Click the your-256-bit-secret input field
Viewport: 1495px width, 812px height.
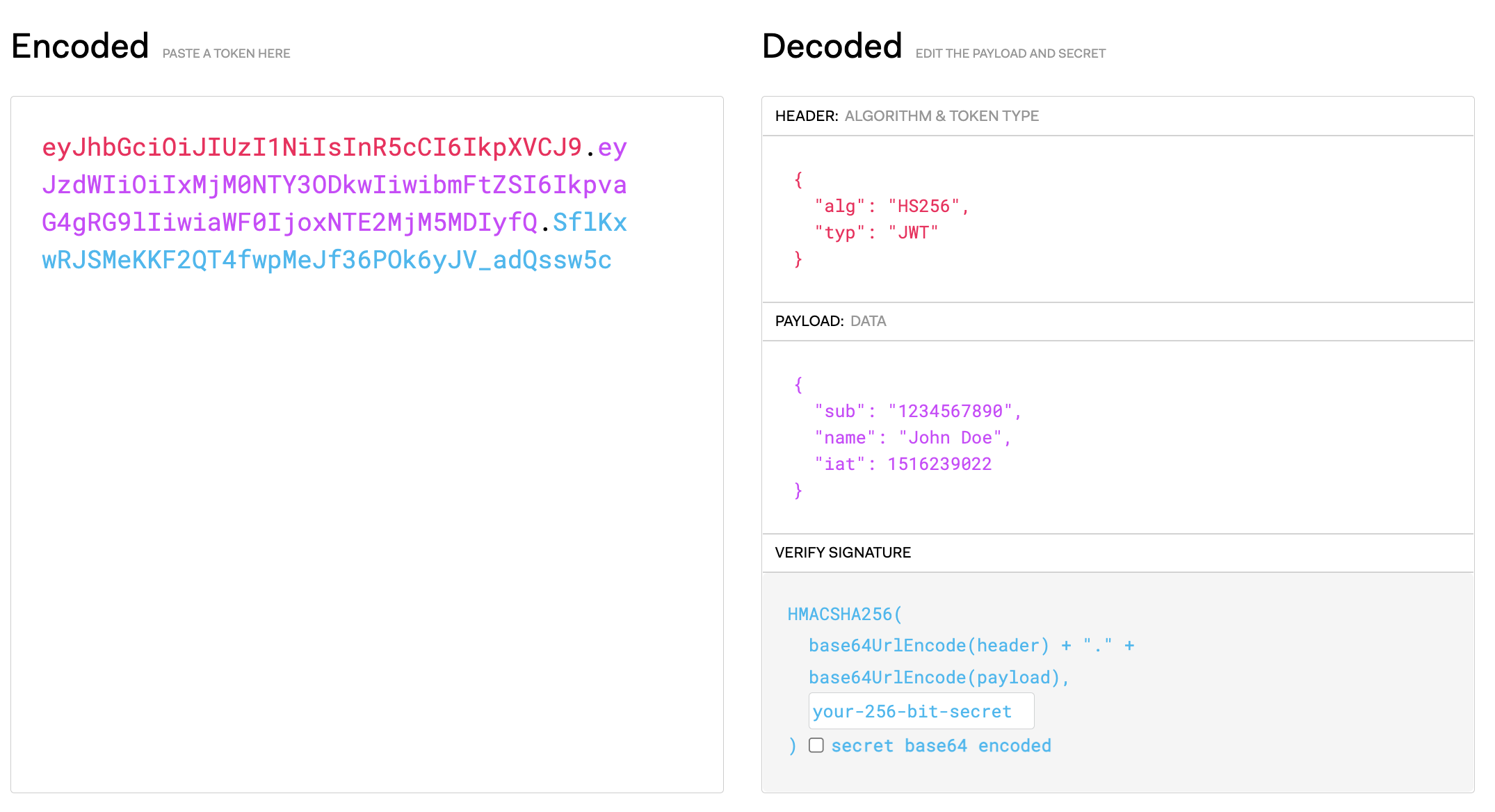click(921, 711)
